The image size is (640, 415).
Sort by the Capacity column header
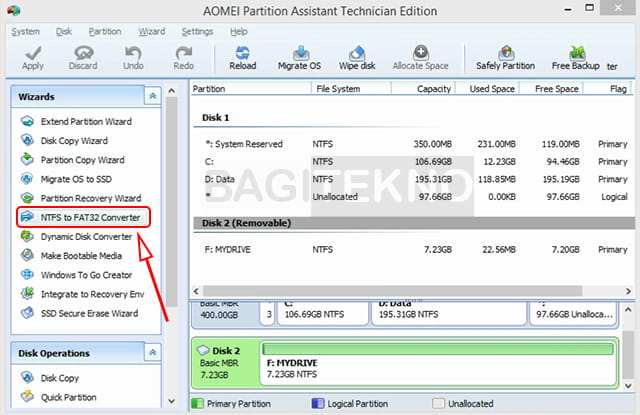click(x=423, y=89)
